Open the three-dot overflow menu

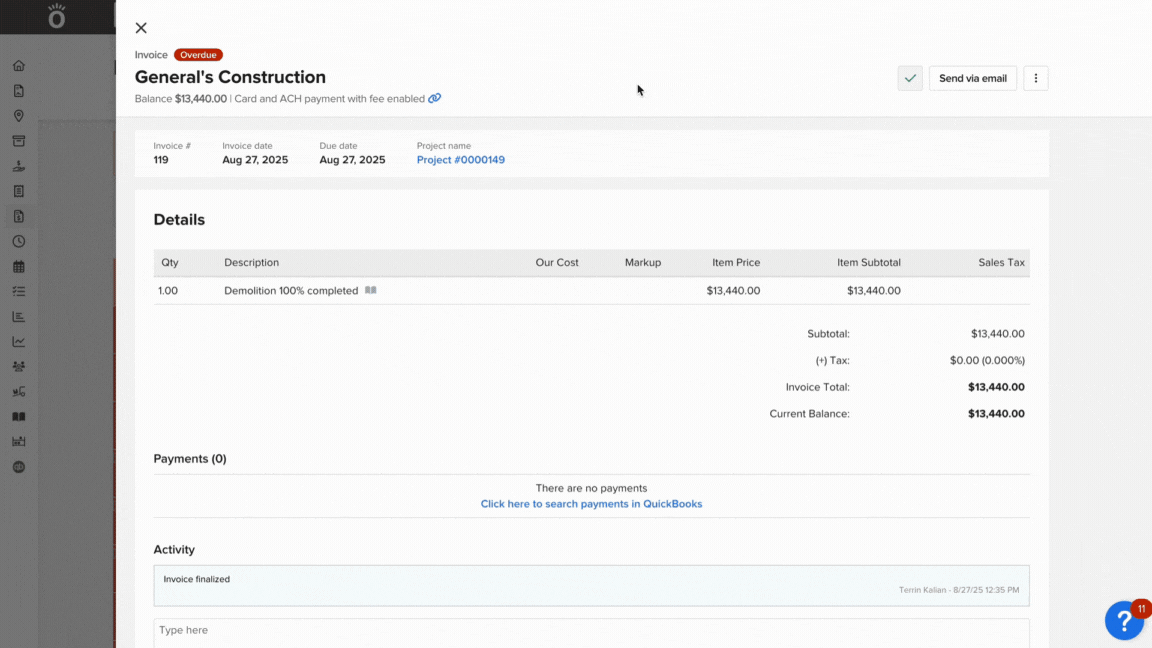point(1035,77)
